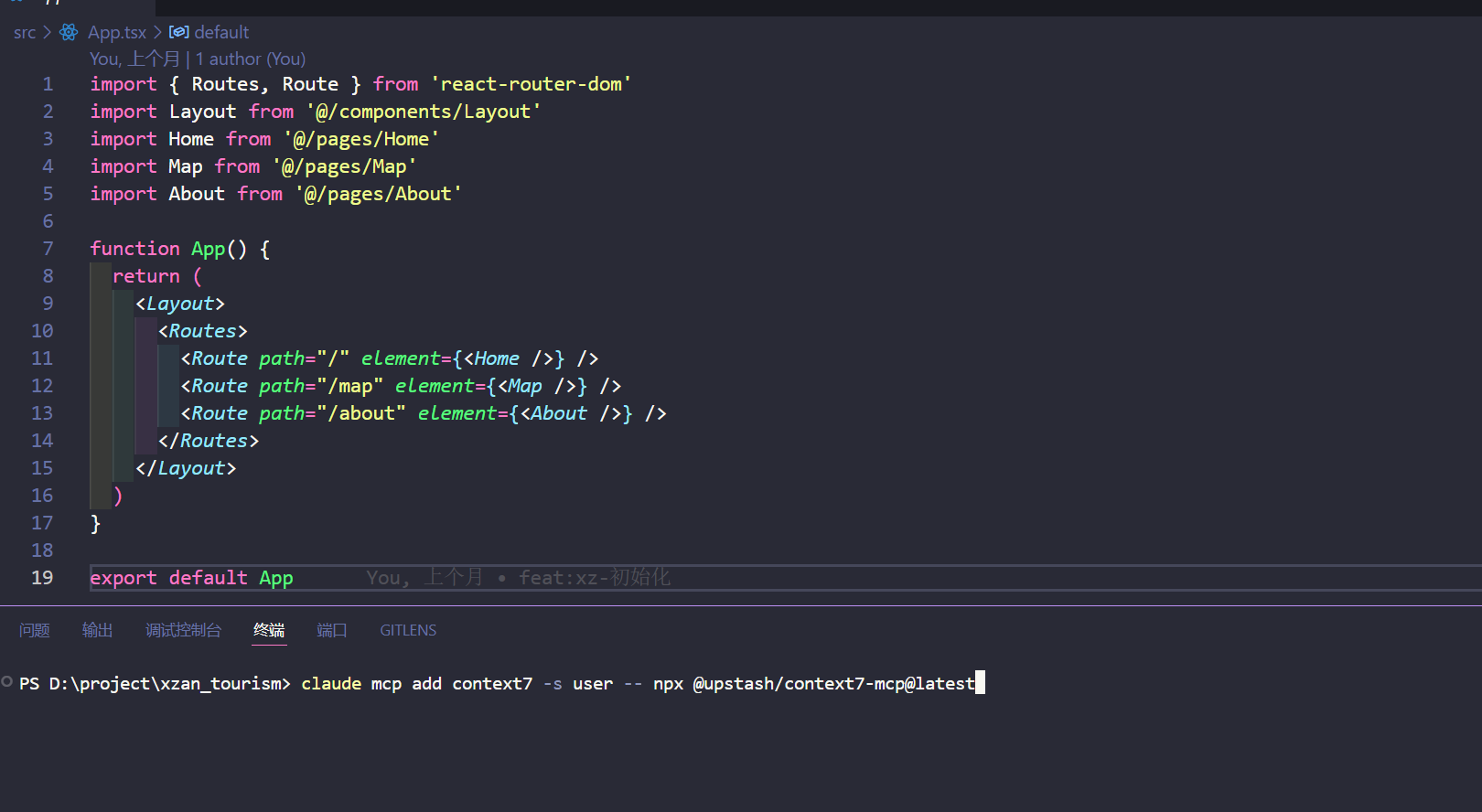Open the 调试控制台 debug console tab

[x=183, y=630]
